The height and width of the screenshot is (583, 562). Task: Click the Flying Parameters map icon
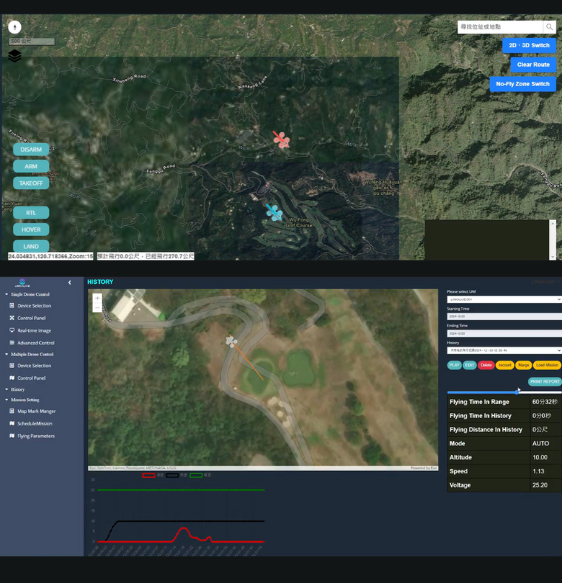pos(12,436)
